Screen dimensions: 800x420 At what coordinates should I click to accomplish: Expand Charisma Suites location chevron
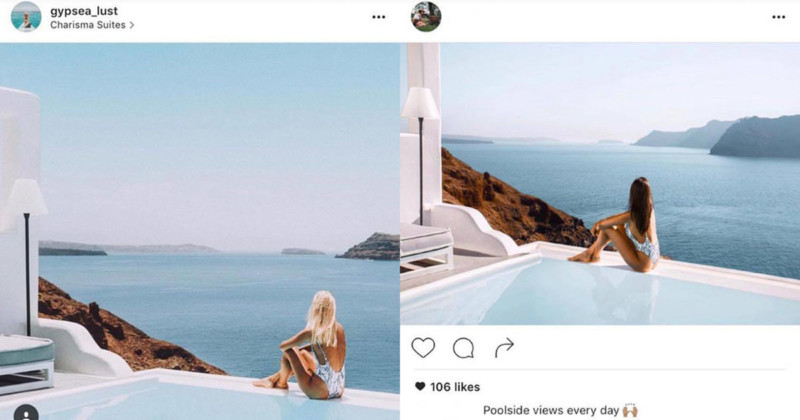click(x=132, y=24)
